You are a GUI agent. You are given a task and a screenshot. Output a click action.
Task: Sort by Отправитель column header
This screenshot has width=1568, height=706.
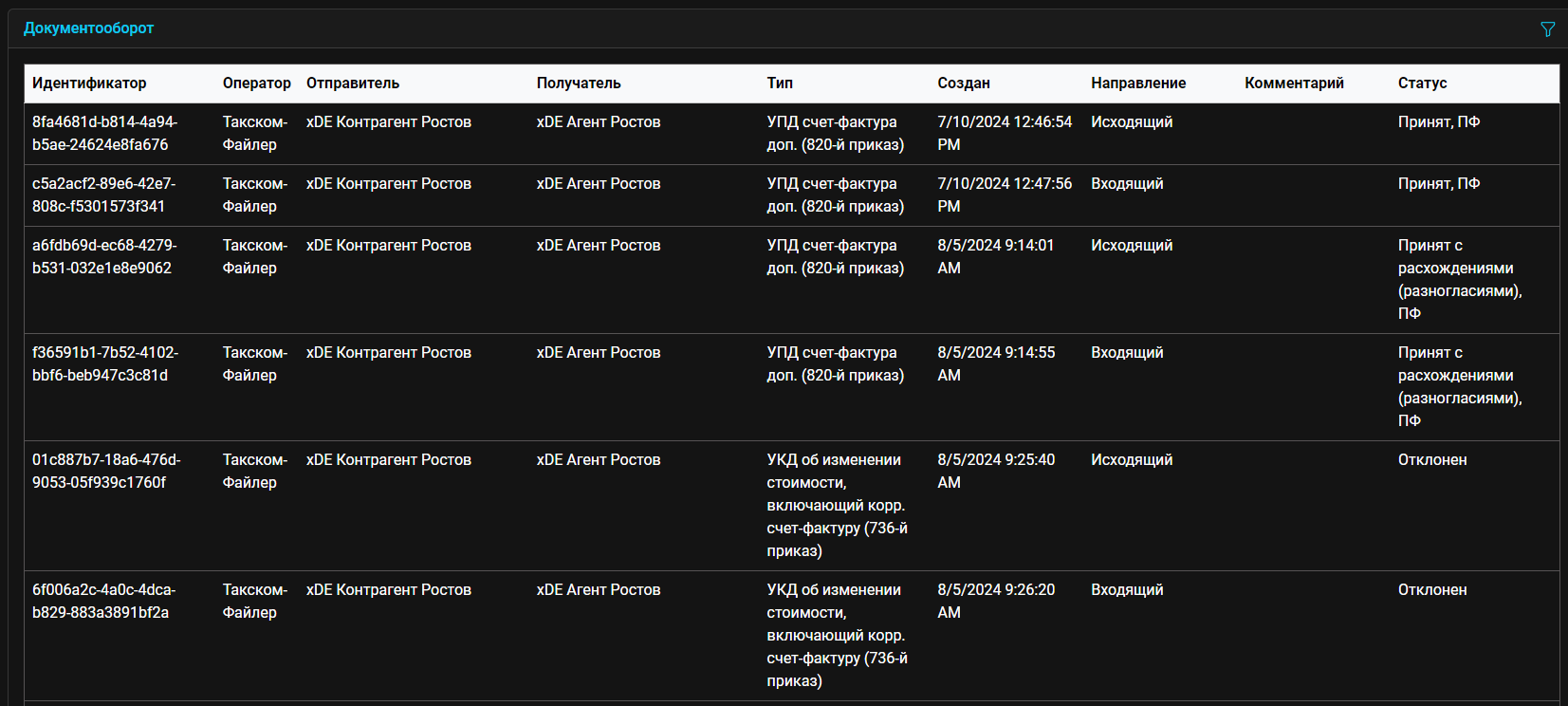[x=353, y=84]
